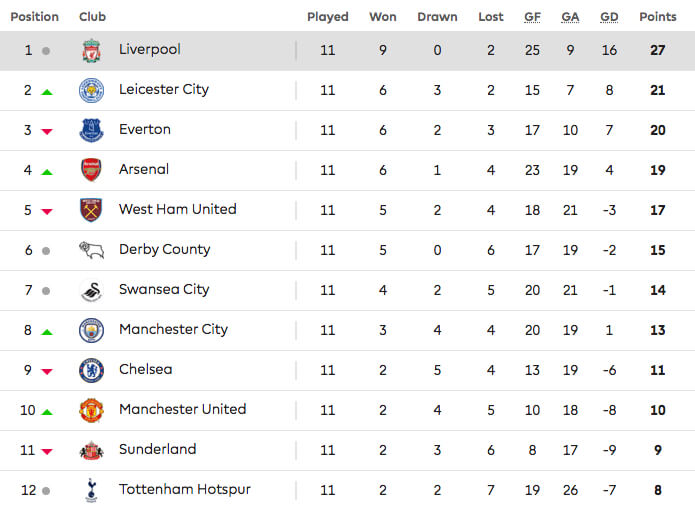The width and height of the screenshot is (695, 508).
Task: Click the Derby County ram logo
Action: point(91,250)
